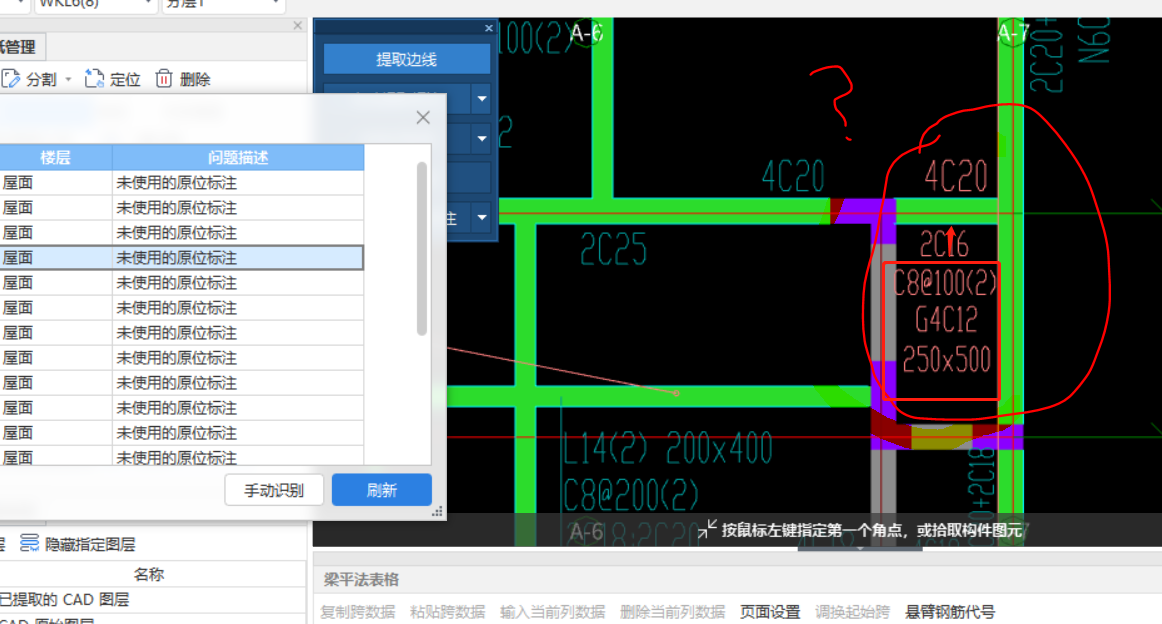Select the 图纸管理 tab
The width and height of the screenshot is (1162, 624).
pos(20,47)
